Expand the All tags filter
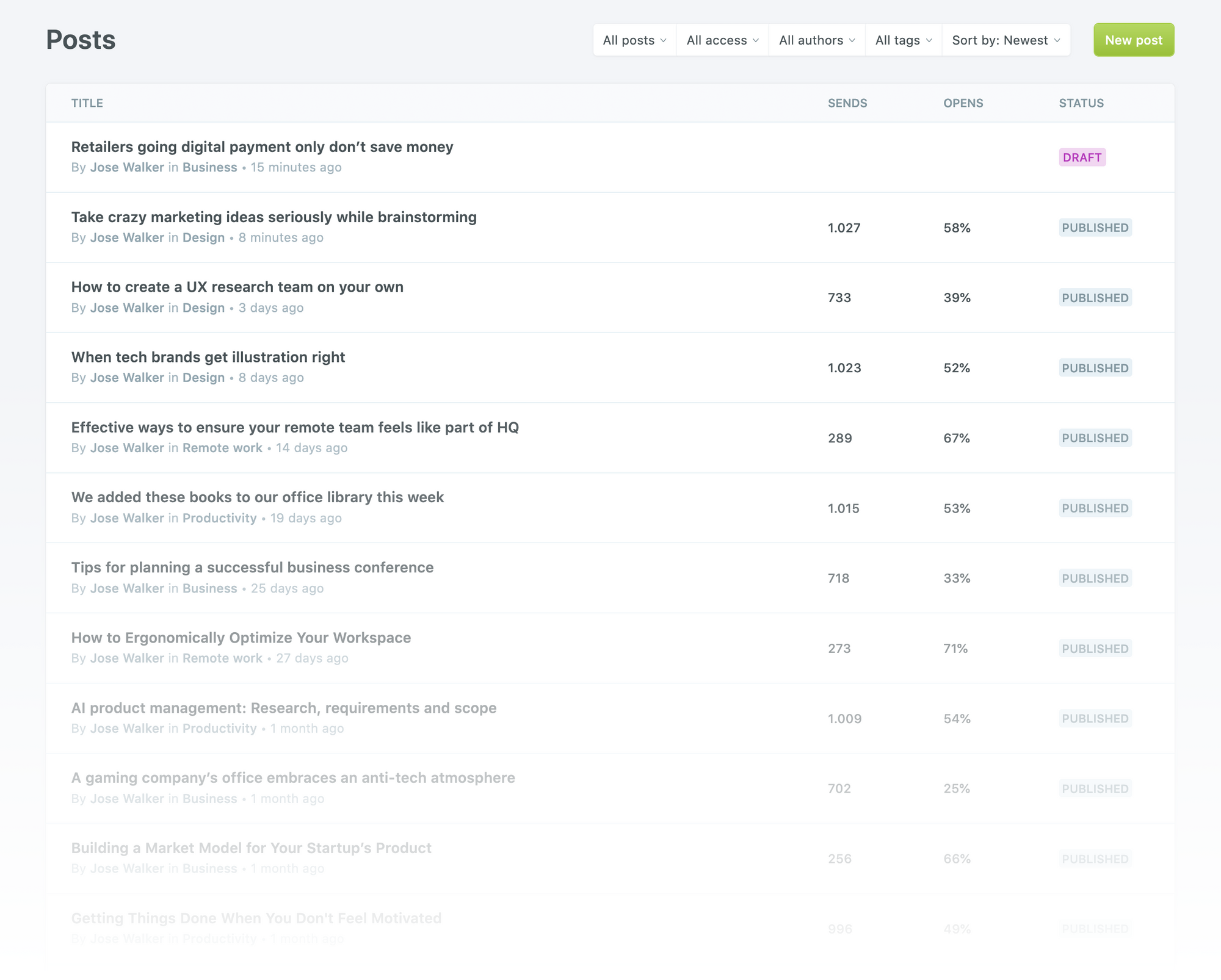 pyautogui.click(x=904, y=40)
